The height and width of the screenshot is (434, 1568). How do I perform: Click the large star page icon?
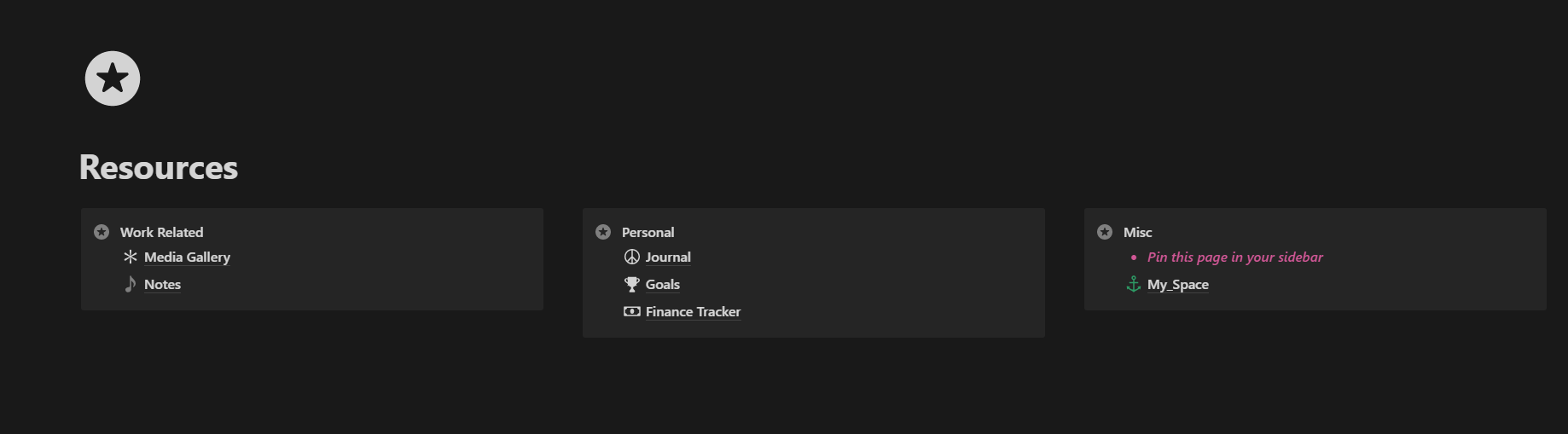[x=113, y=78]
